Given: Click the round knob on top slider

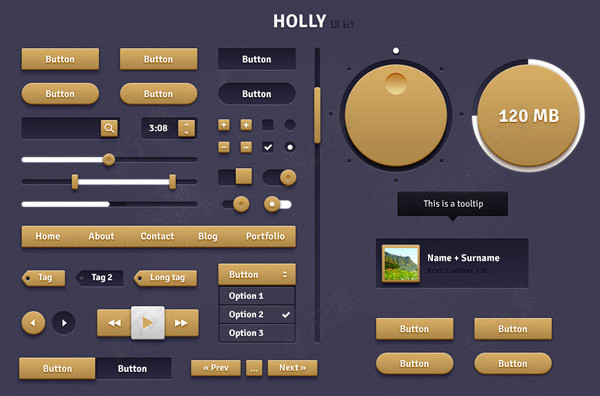Looking at the screenshot, I should [x=109, y=159].
